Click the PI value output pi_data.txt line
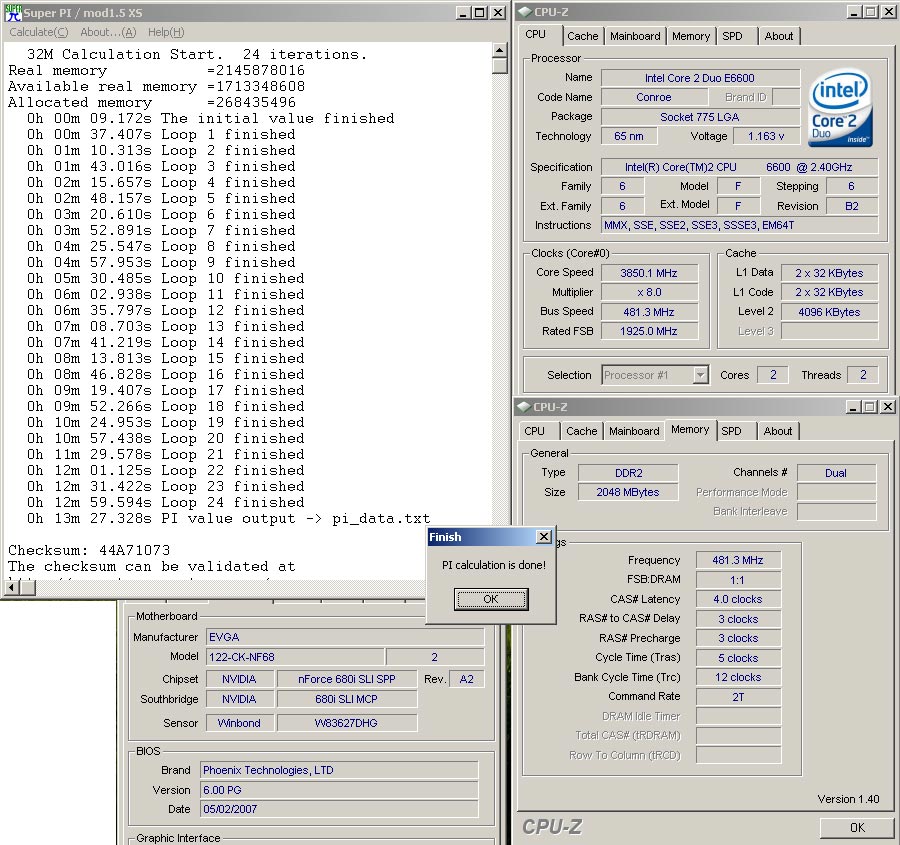The image size is (900, 845). tap(228, 519)
